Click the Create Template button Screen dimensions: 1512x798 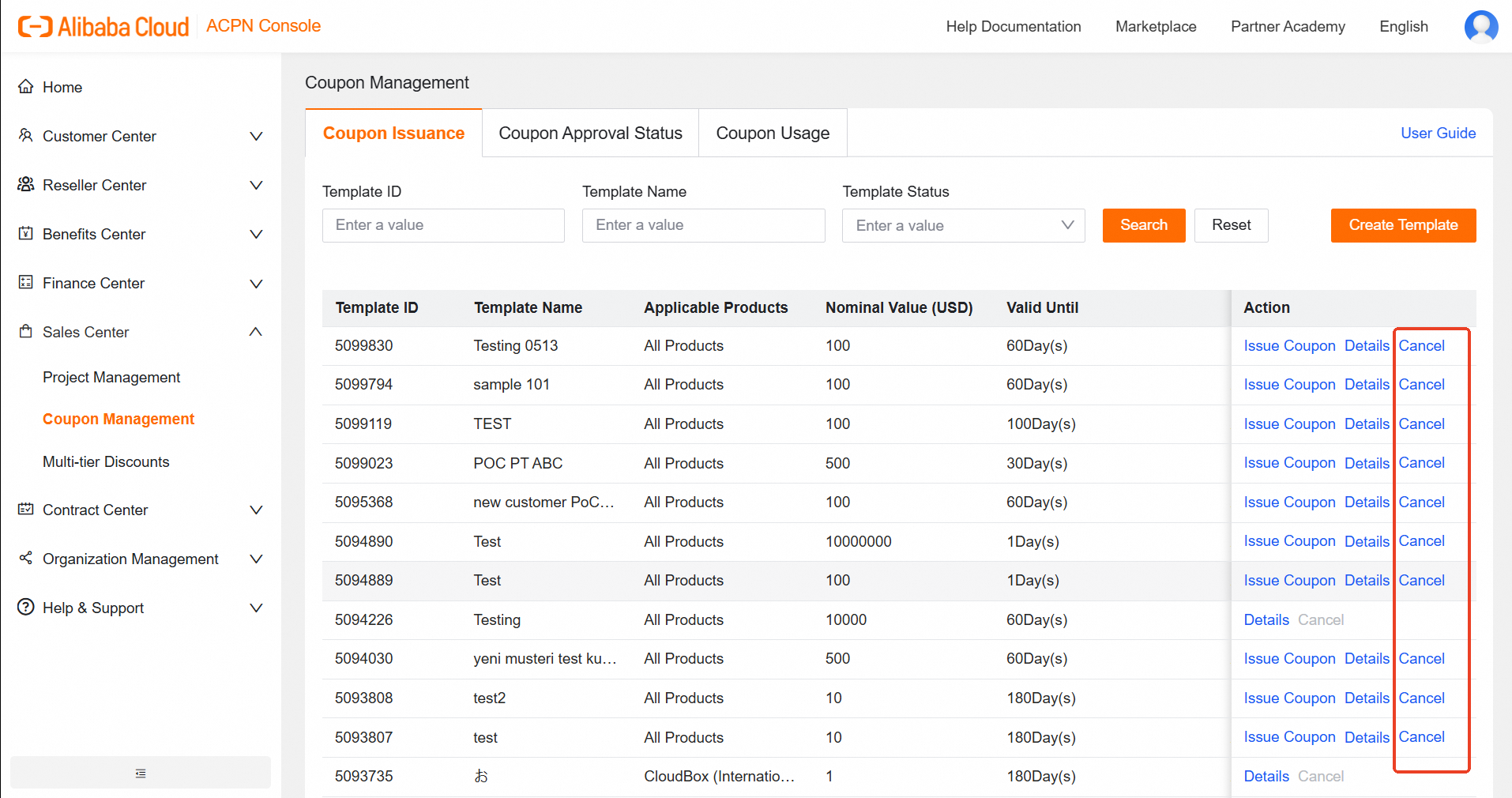[1403, 225]
